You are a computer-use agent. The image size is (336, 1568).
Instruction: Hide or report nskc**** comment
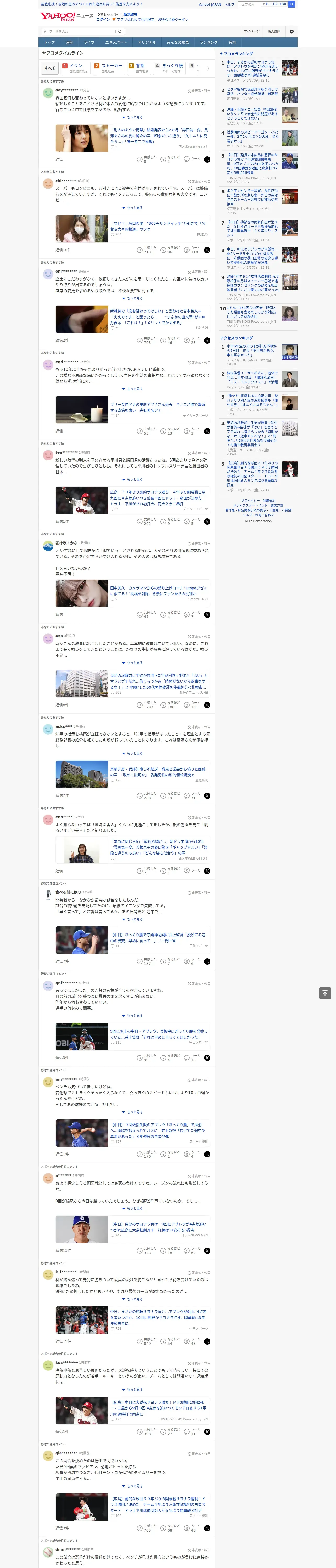[199, 727]
